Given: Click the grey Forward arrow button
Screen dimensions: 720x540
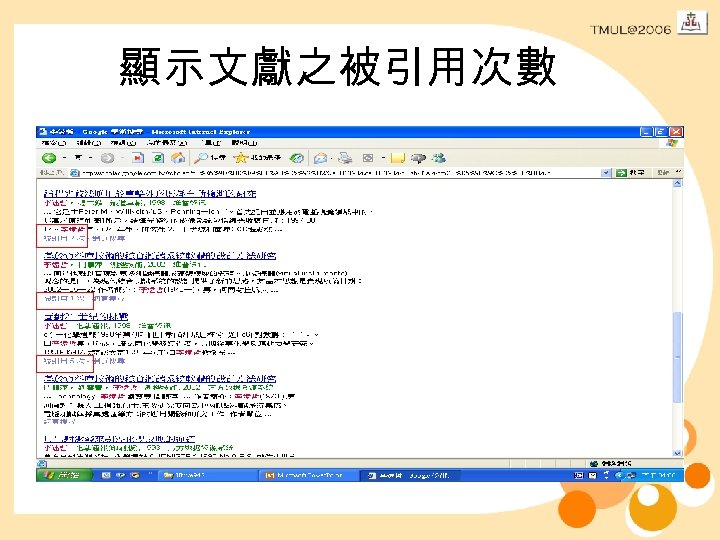Looking at the screenshot, I should pos(107,158).
